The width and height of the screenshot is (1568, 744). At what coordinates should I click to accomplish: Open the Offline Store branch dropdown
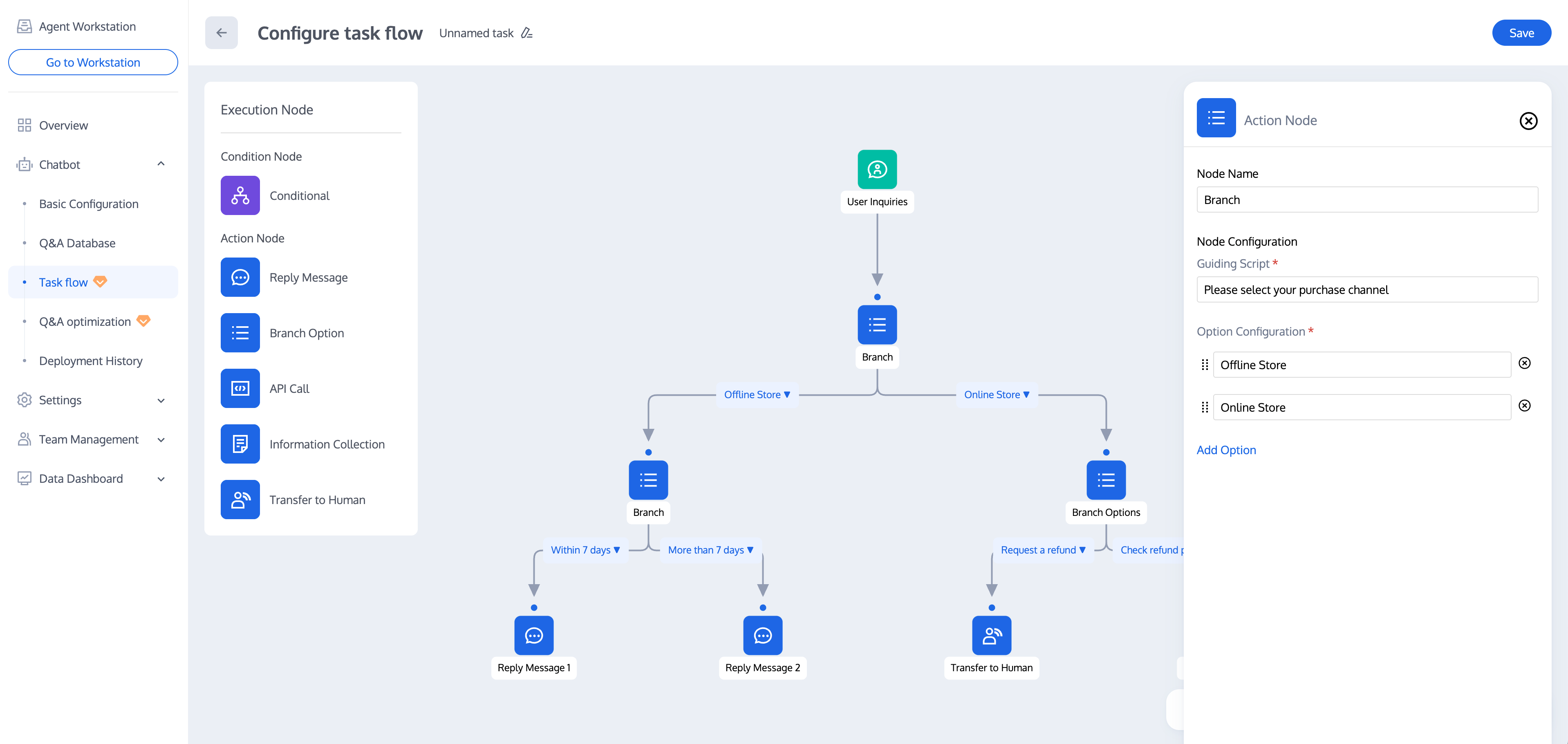pyautogui.click(x=757, y=394)
